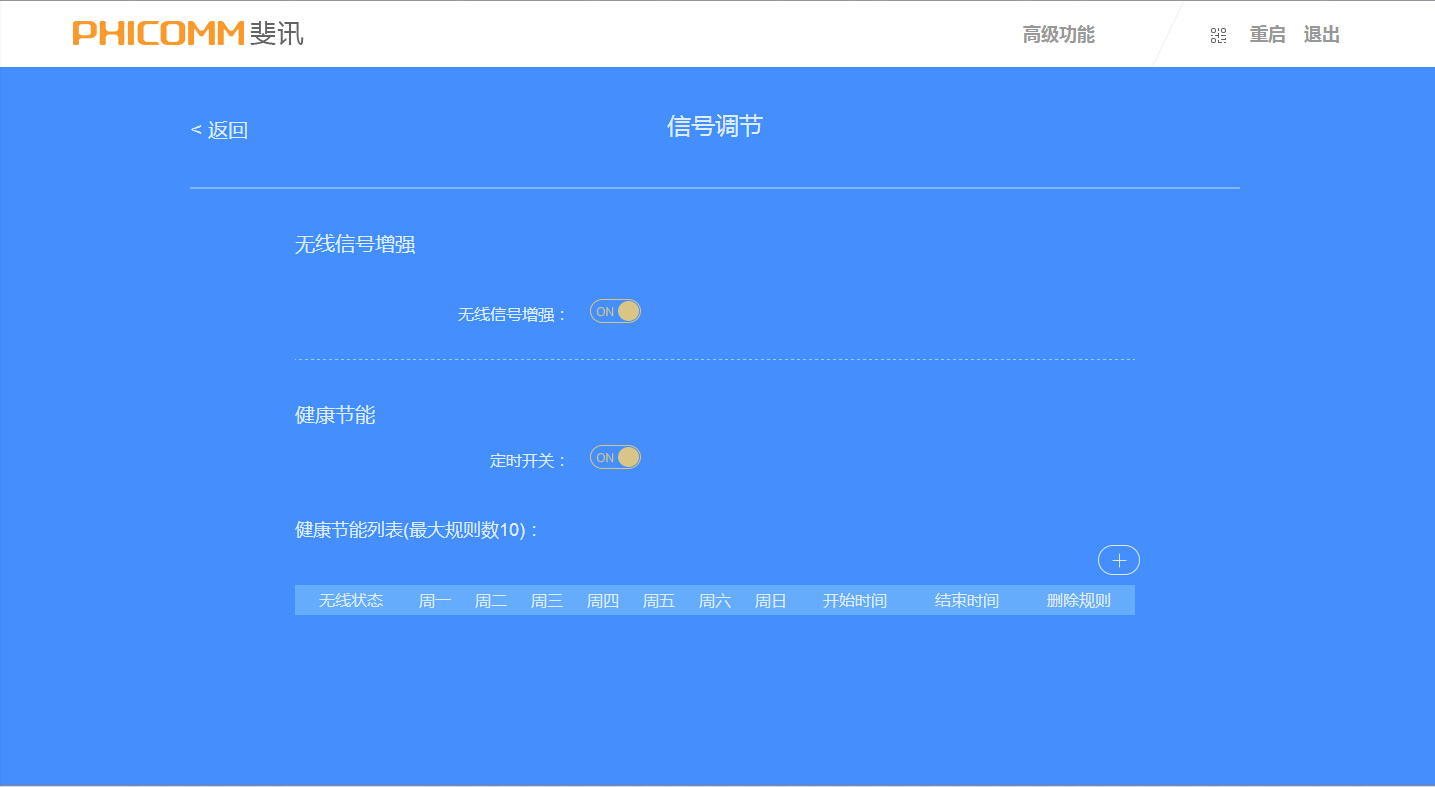The width and height of the screenshot is (1435, 787).
Task: Toggle wireless signal boost to OFF
Action: click(614, 311)
